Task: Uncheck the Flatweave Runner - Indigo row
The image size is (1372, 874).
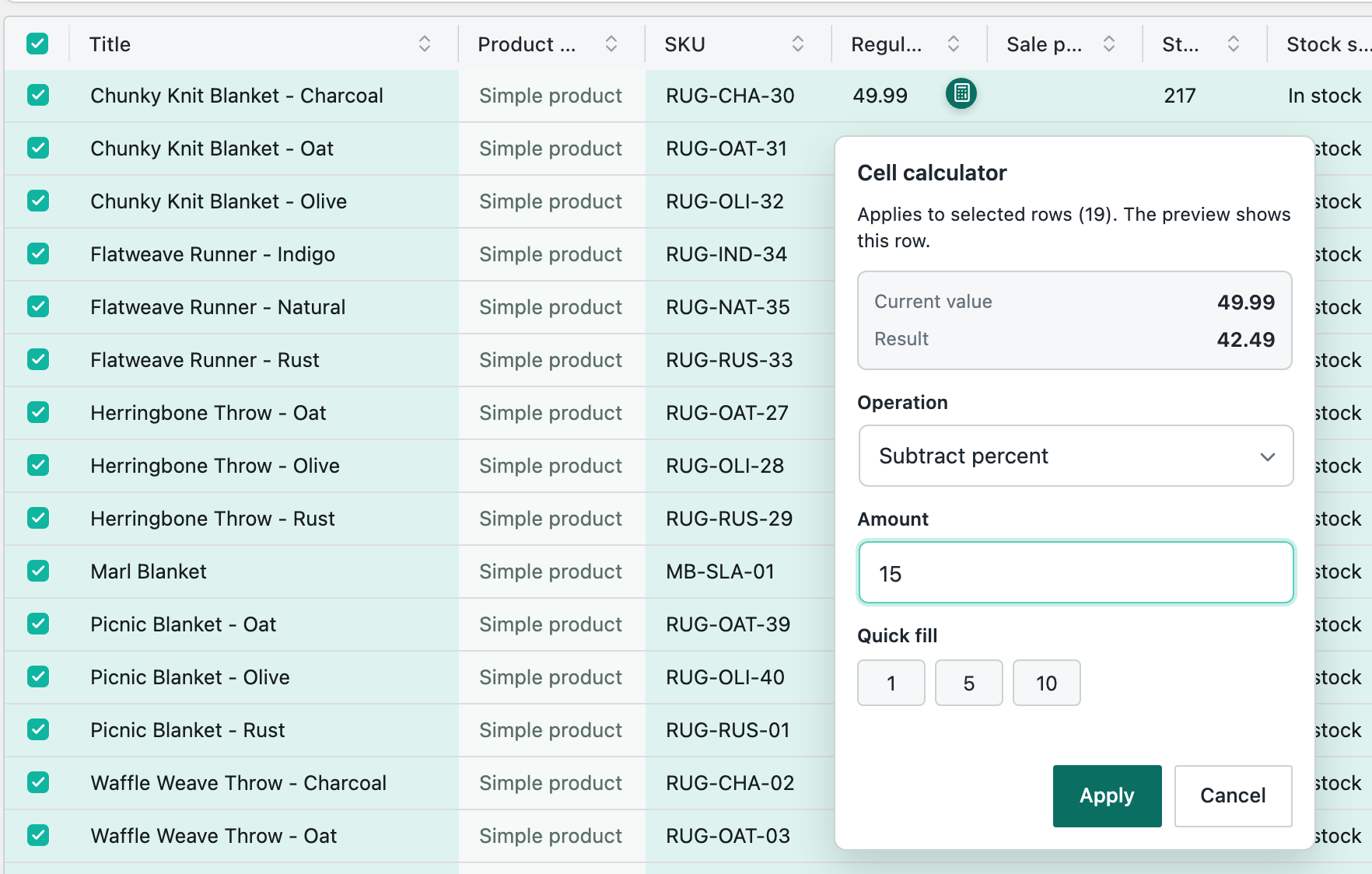Action: coord(38,253)
